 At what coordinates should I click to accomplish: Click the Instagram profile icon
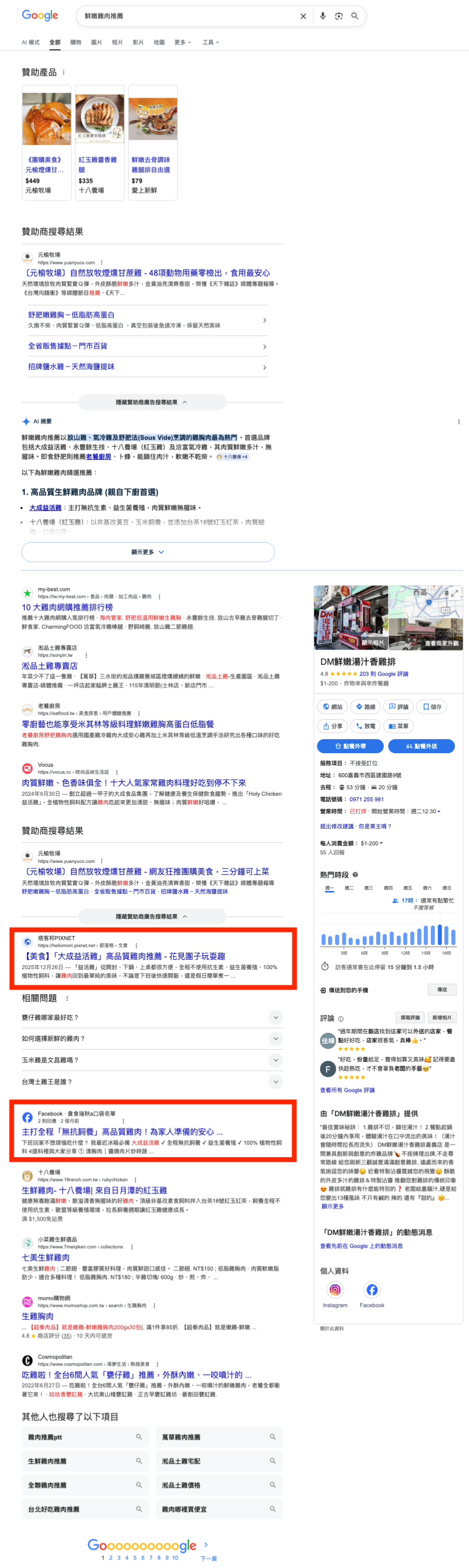(335, 1289)
